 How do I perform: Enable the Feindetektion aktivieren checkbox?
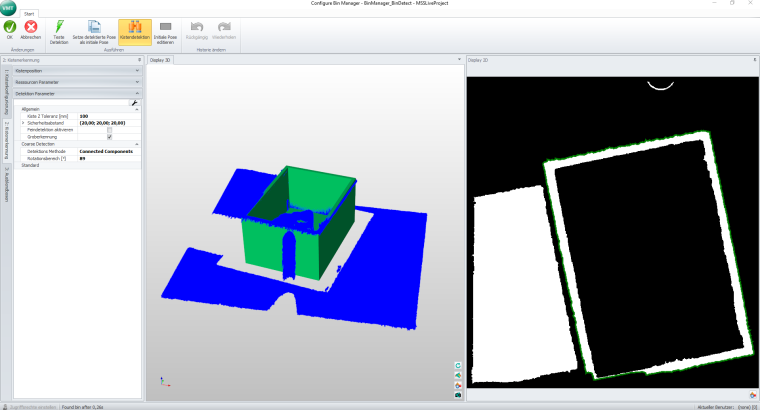pyautogui.click(x=110, y=130)
